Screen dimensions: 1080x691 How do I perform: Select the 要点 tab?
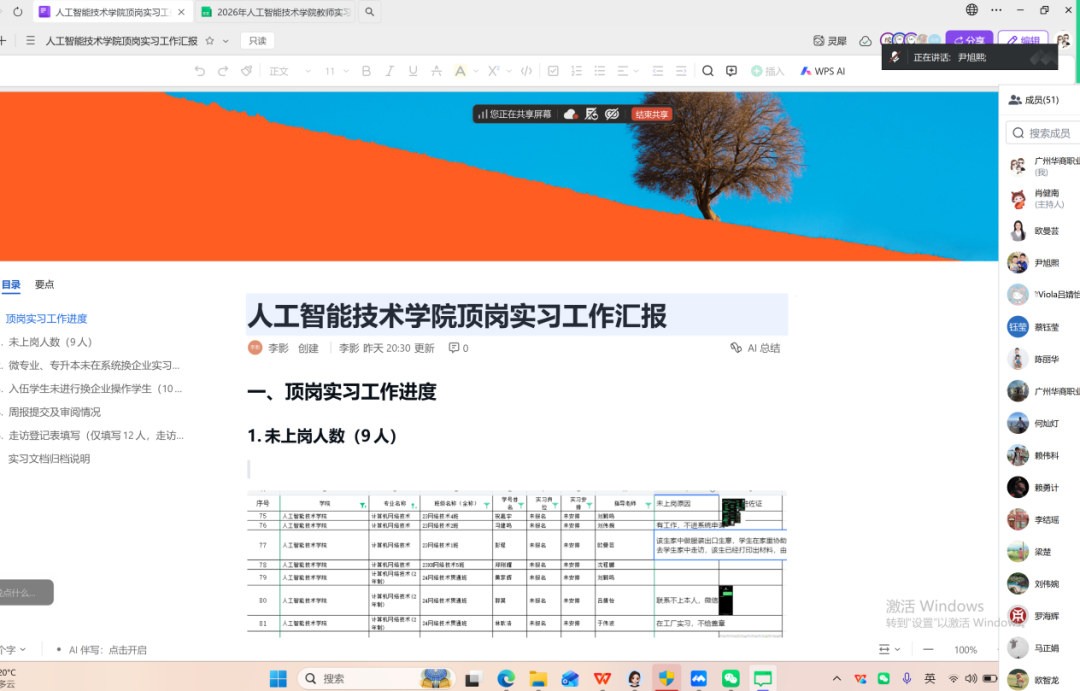pyautogui.click(x=45, y=285)
